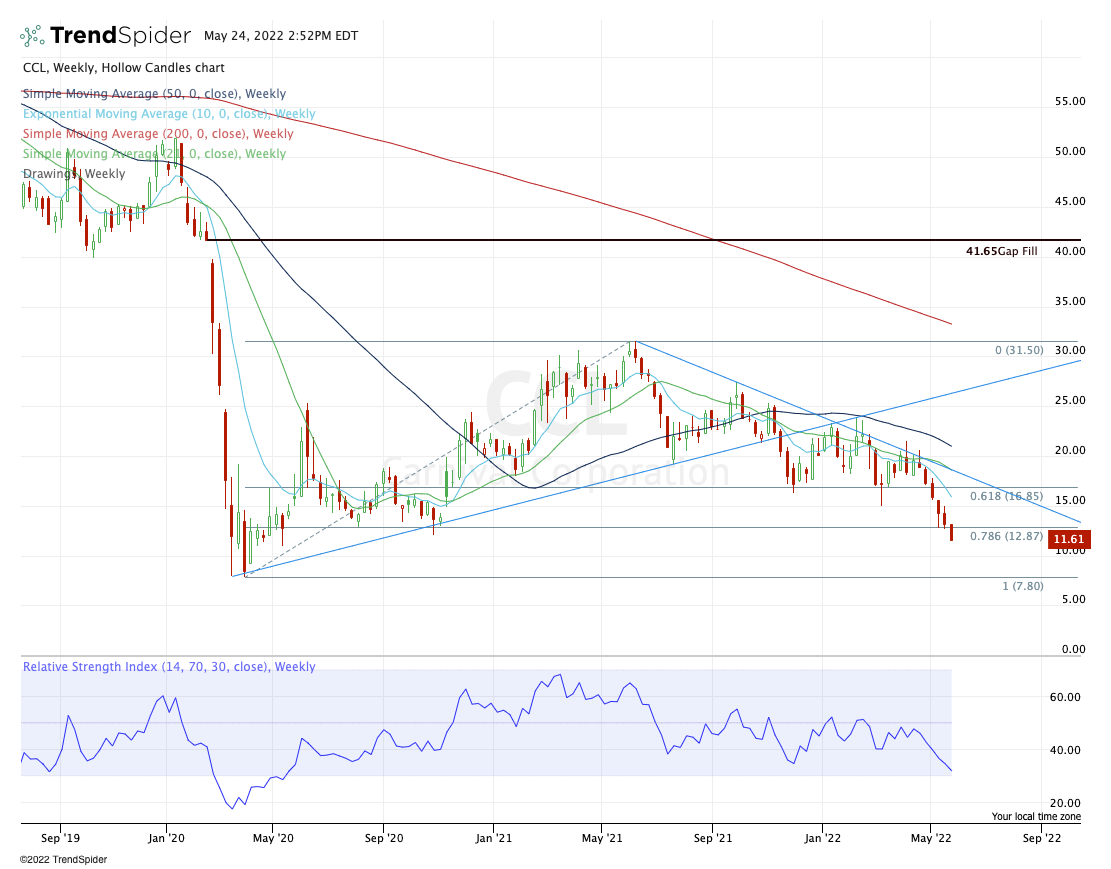Screen dimensions: 1111x869
Task: Click the Jan '22 date axis label
Action: 823,839
